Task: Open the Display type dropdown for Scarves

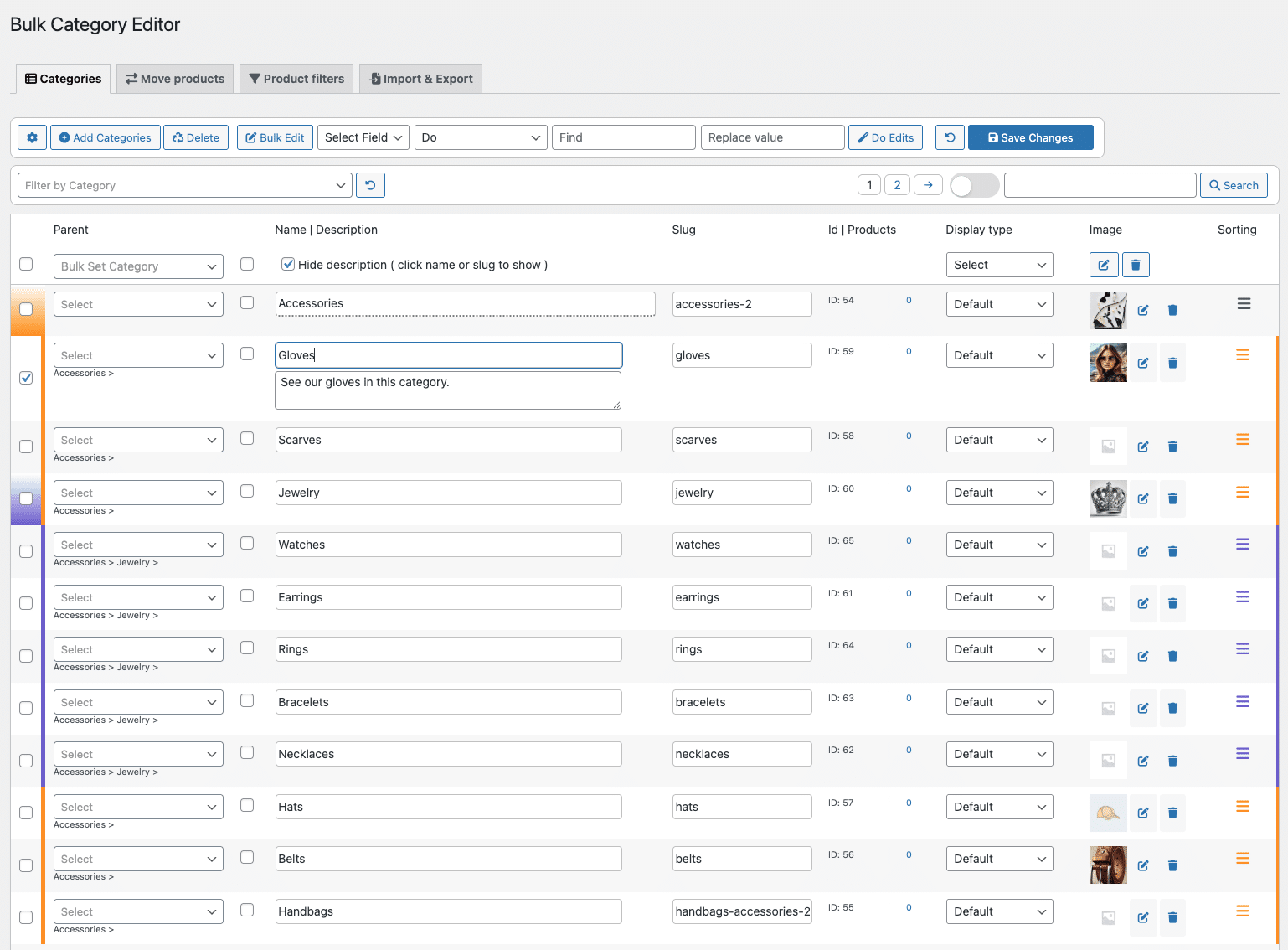Action: pyautogui.click(x=999, y=440)
